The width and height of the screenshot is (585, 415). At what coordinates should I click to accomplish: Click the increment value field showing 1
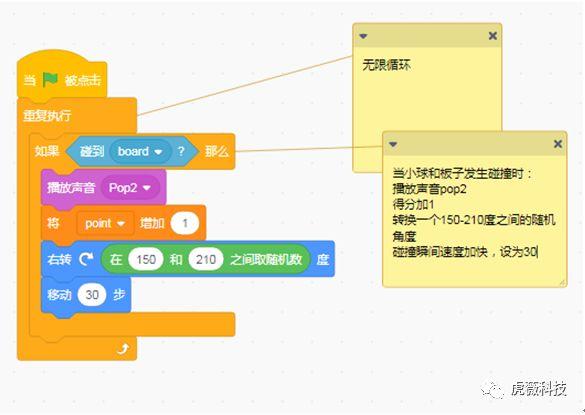tap(185, 223)
